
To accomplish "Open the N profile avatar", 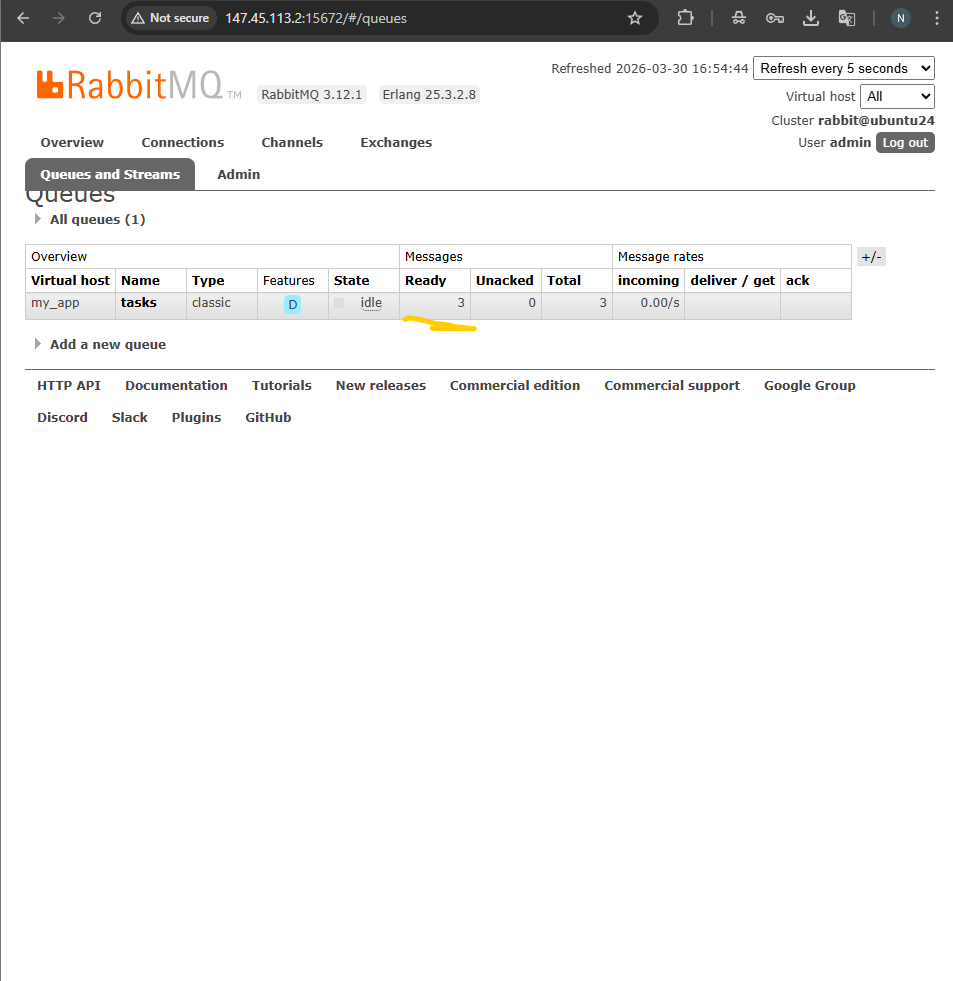I will pos(900,18).
